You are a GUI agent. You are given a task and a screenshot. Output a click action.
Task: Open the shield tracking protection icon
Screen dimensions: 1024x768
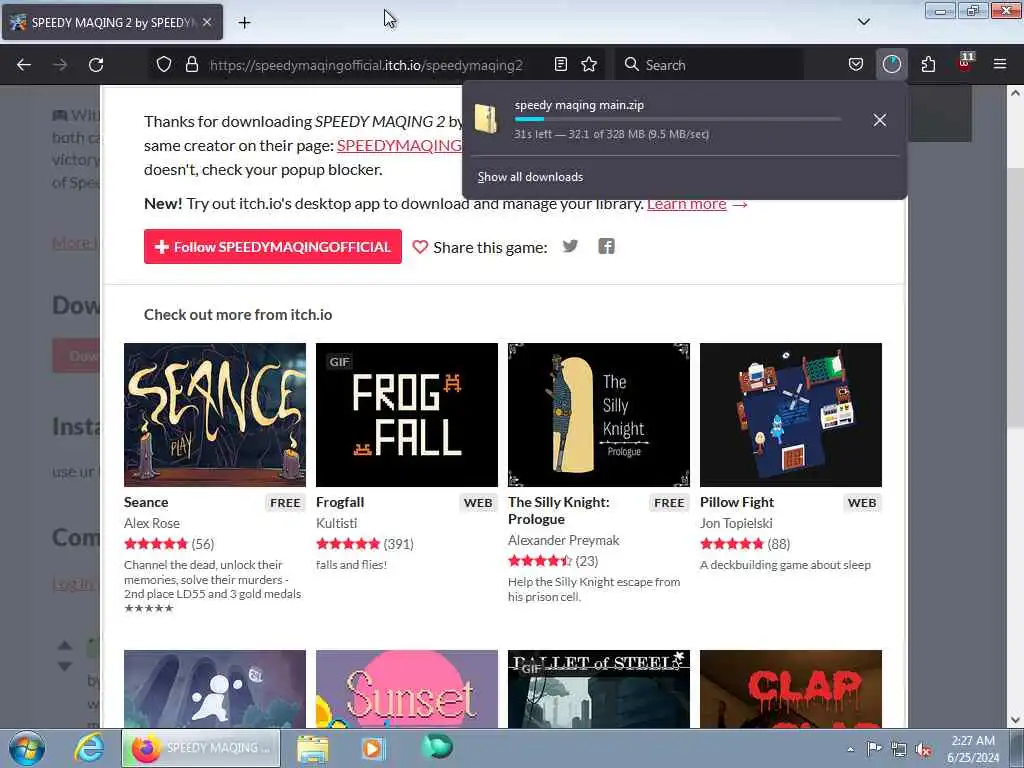coord(164,64)
